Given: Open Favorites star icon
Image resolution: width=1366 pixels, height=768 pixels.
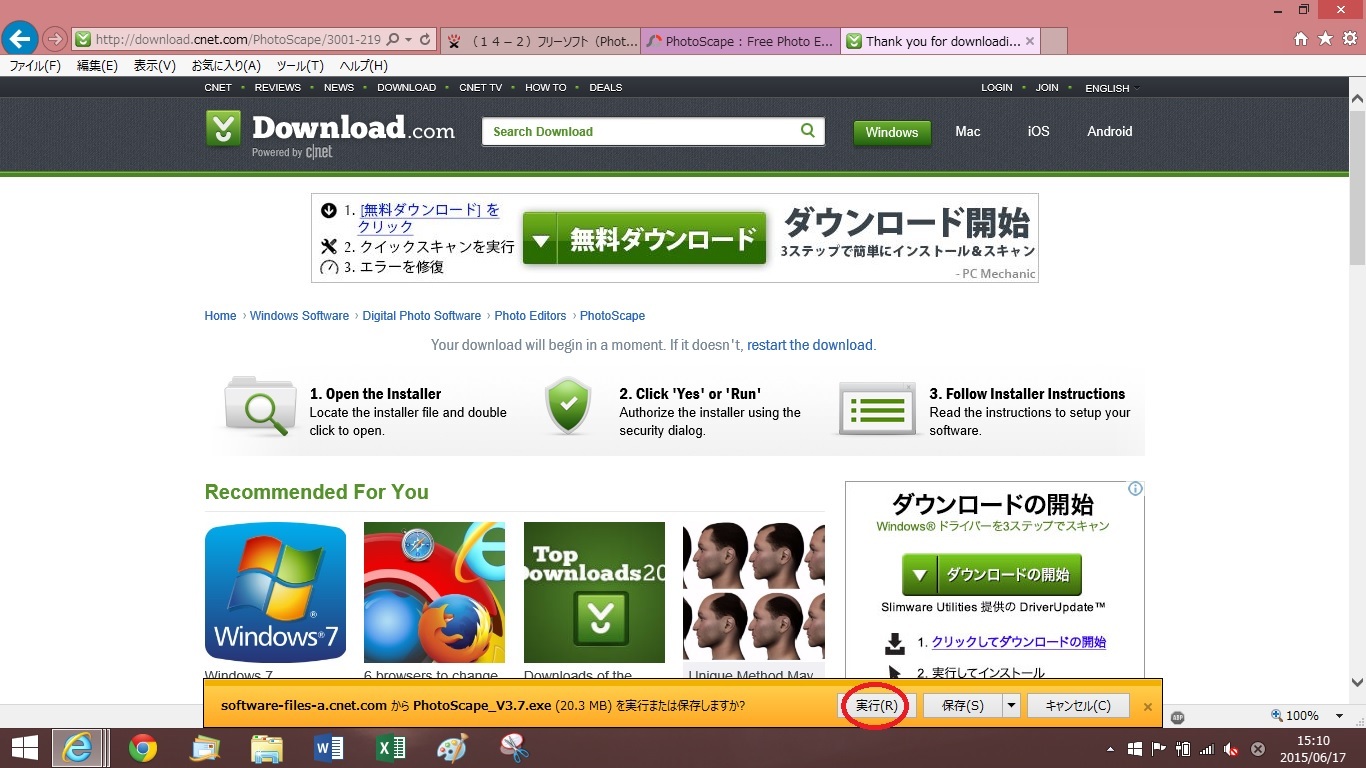Looking at the screenshot, I should [1325, 39].
